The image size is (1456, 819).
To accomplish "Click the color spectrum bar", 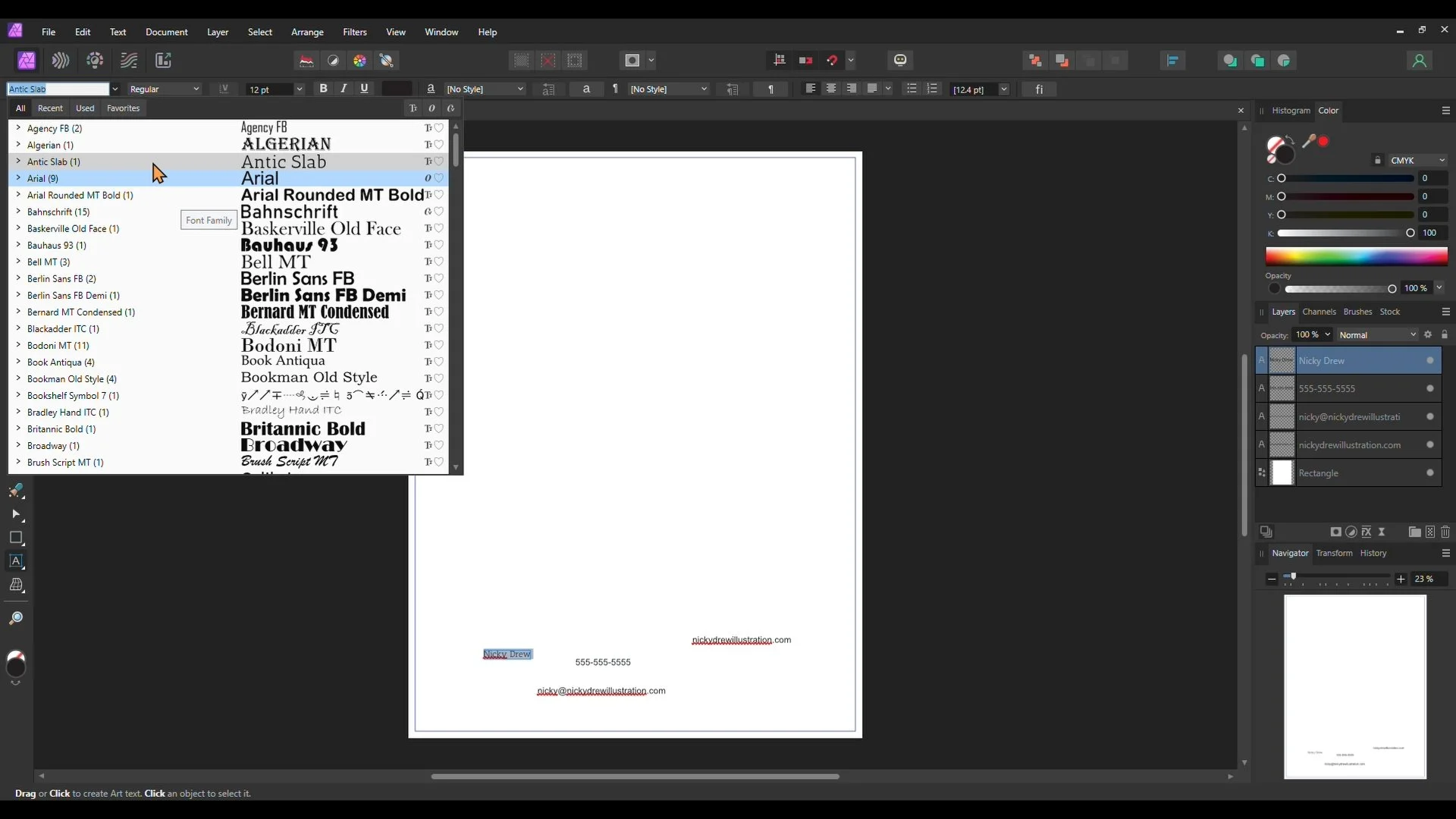I will click(1356, 256).
